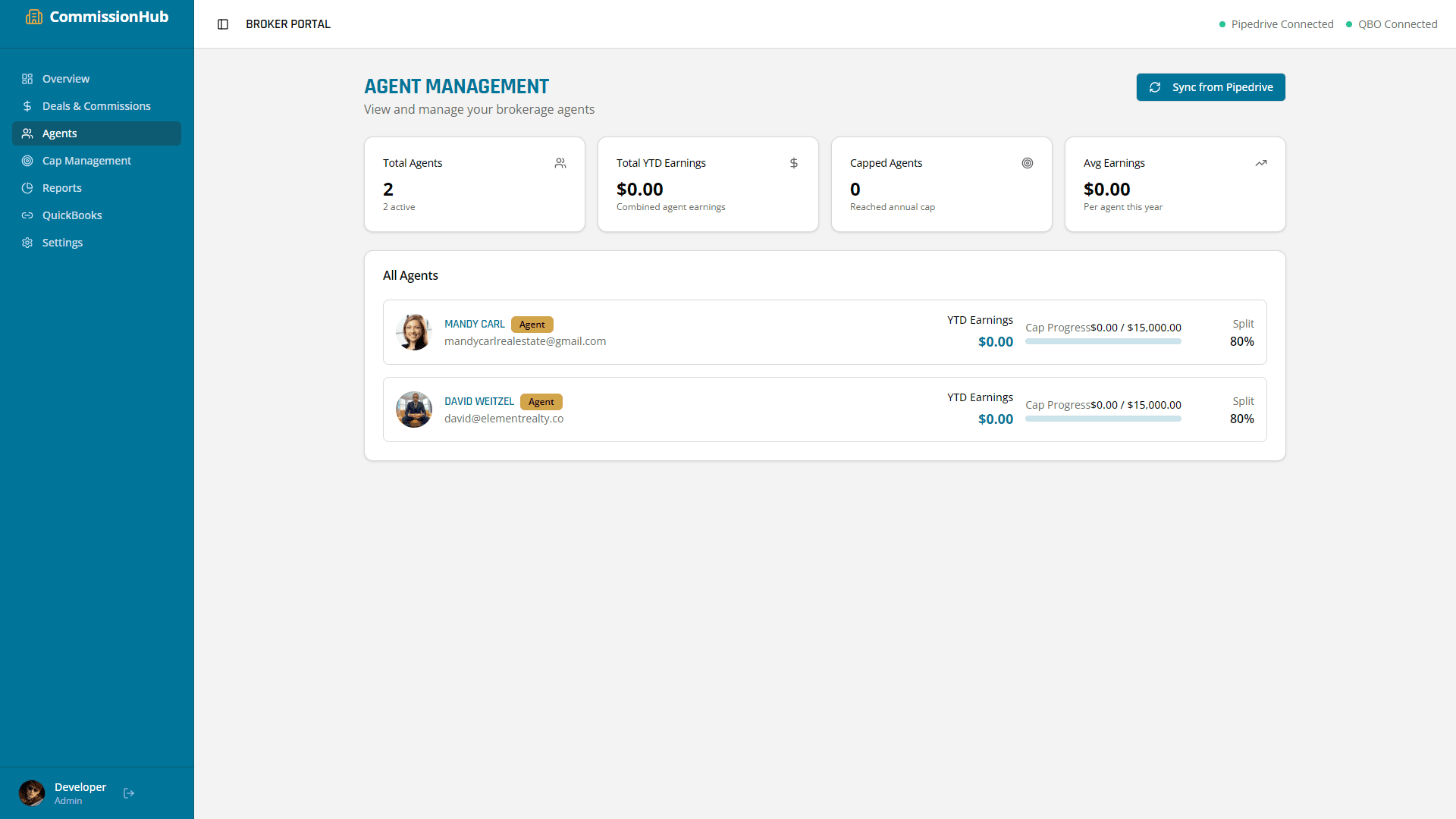Image resolution: width=1456 pixels, height=819 pixels.
Task: Click the Total Agents count of 2
Action: (x=388, y=189)
